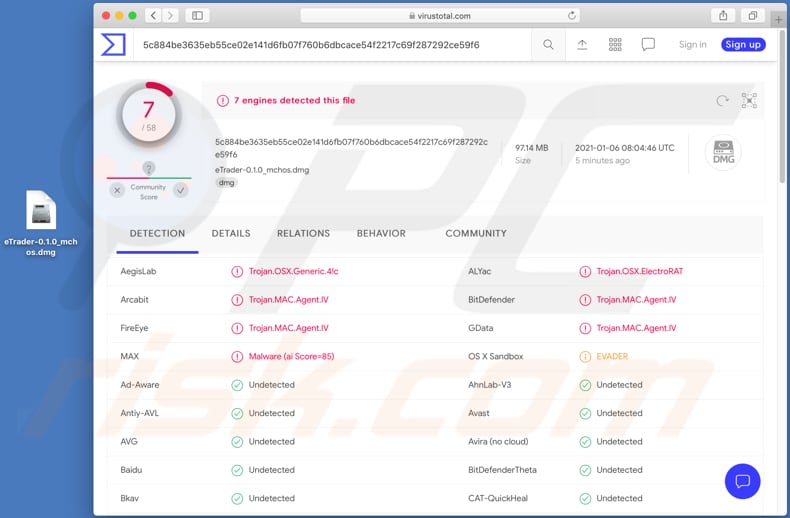Click Trojan.OSX.ElectroRAT detection text
Screen dimensions: 790x518
tap(640, 271)
